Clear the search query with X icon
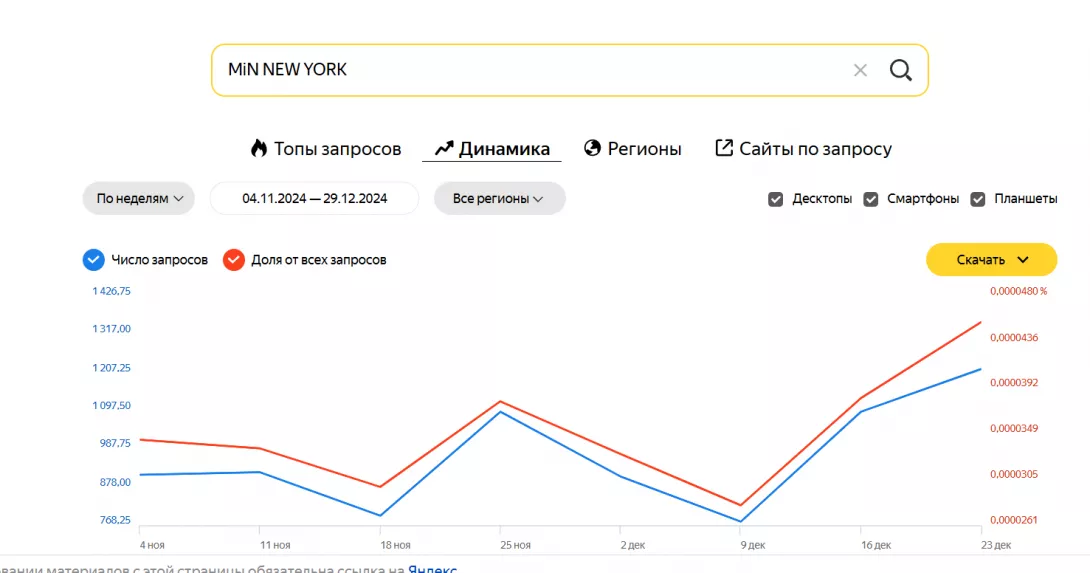 point(861,70)
